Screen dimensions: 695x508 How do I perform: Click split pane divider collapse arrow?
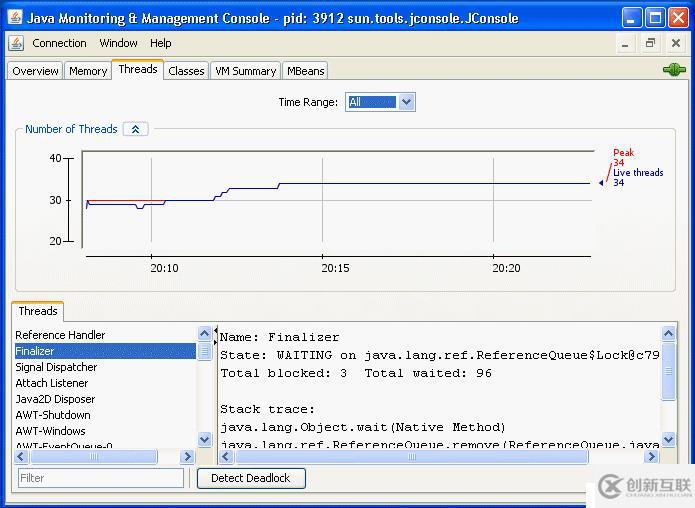click(x=215, y=330)
